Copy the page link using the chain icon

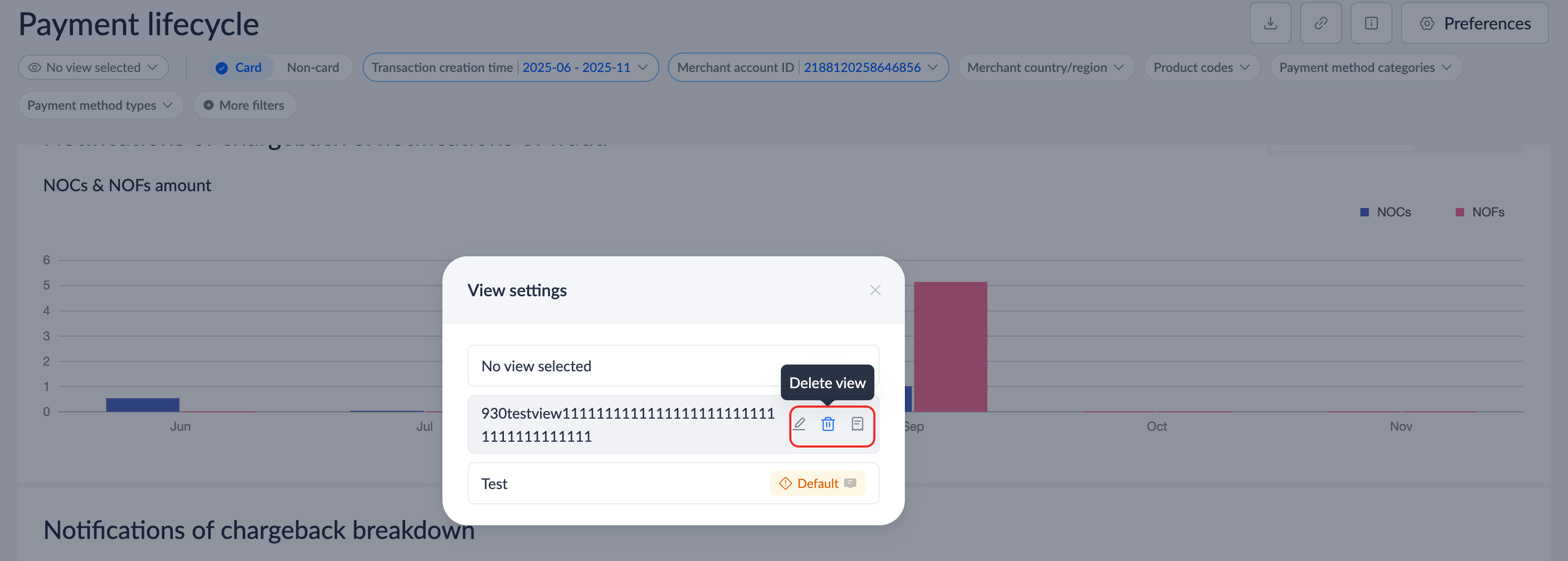click(x=1321, y=23)
